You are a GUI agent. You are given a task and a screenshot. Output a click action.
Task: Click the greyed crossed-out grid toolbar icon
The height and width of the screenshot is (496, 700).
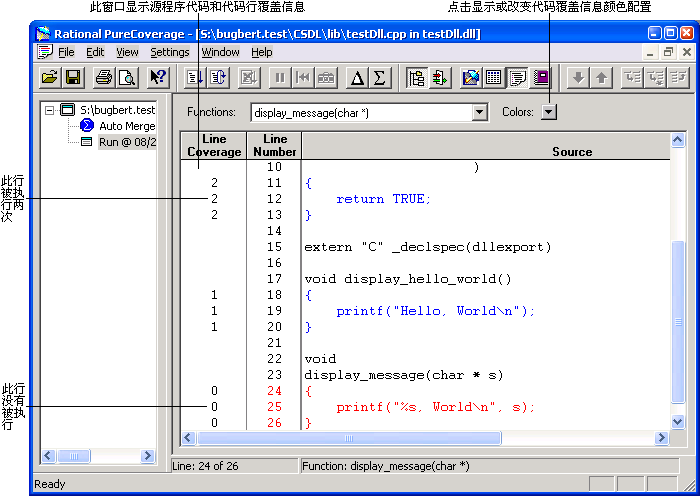tap(249, 78)
